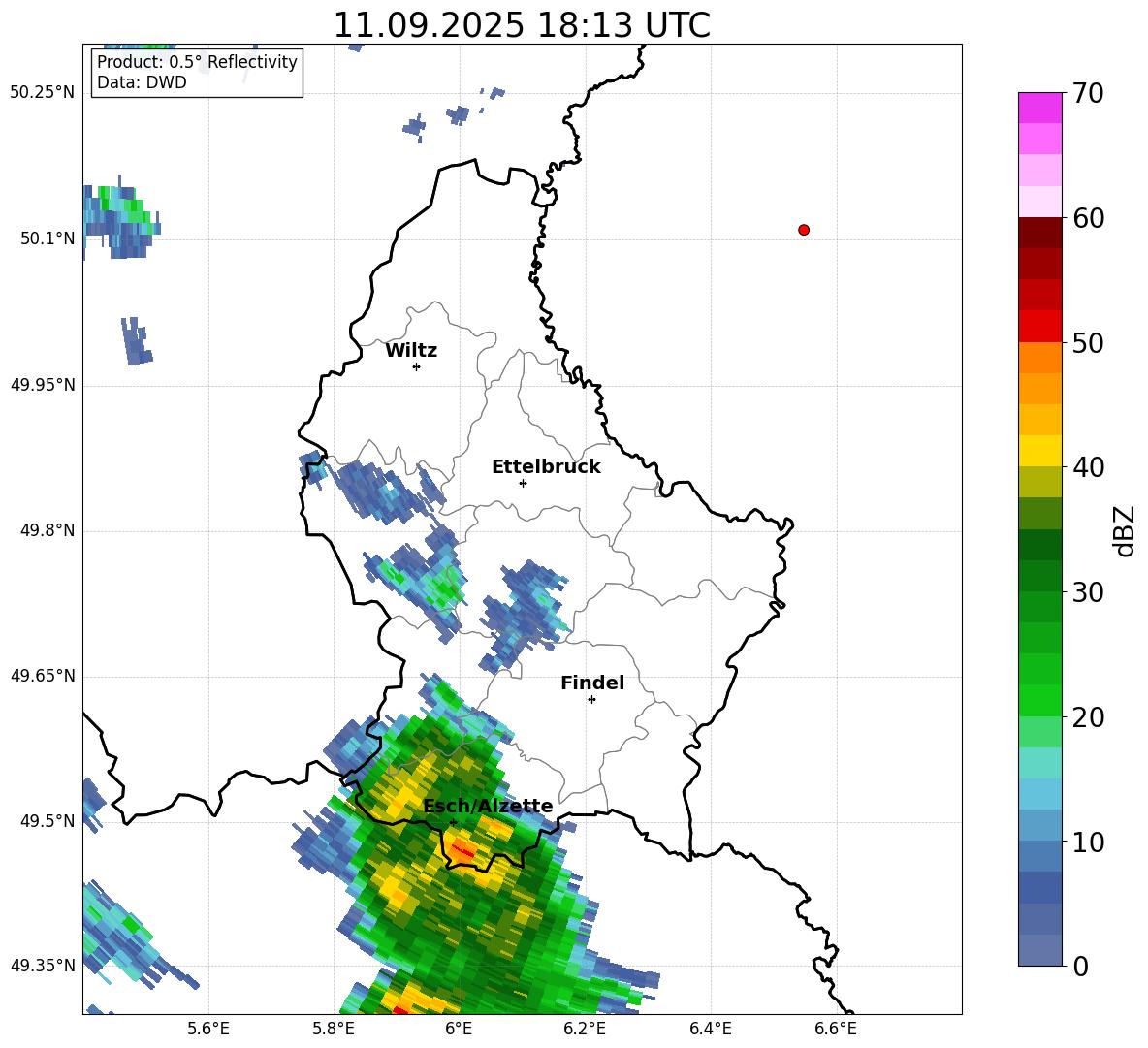This screenshot has height=1048, width=1148.
Task: Click the Wiltz station cross marker
Action: [x=416, y=366]
